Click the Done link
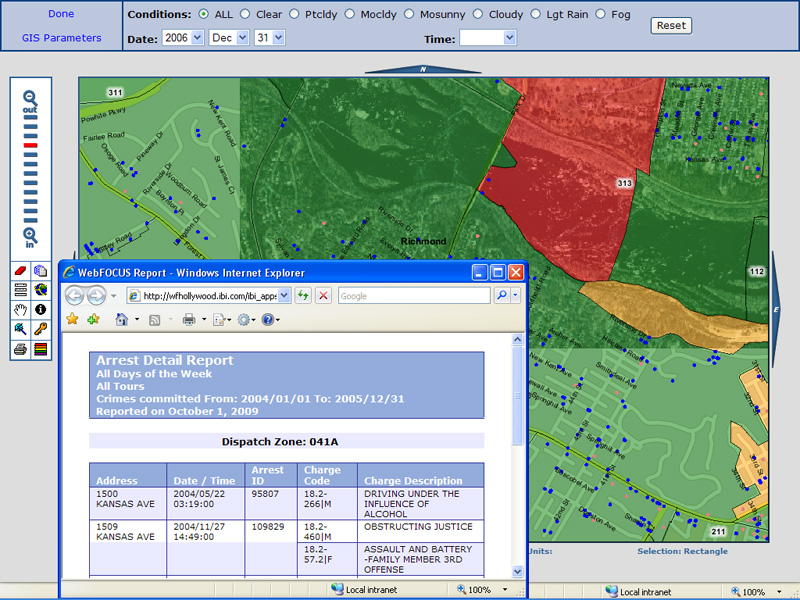This screenshot has width=800, height=600. pyautogui.click(x=61, y=14)
